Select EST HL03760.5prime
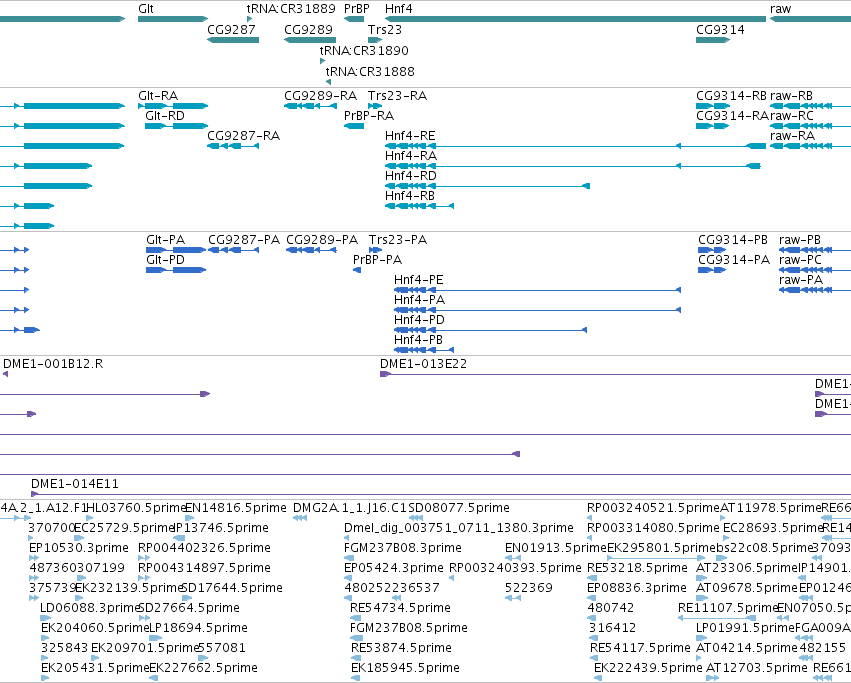 (x=90, y=518)
